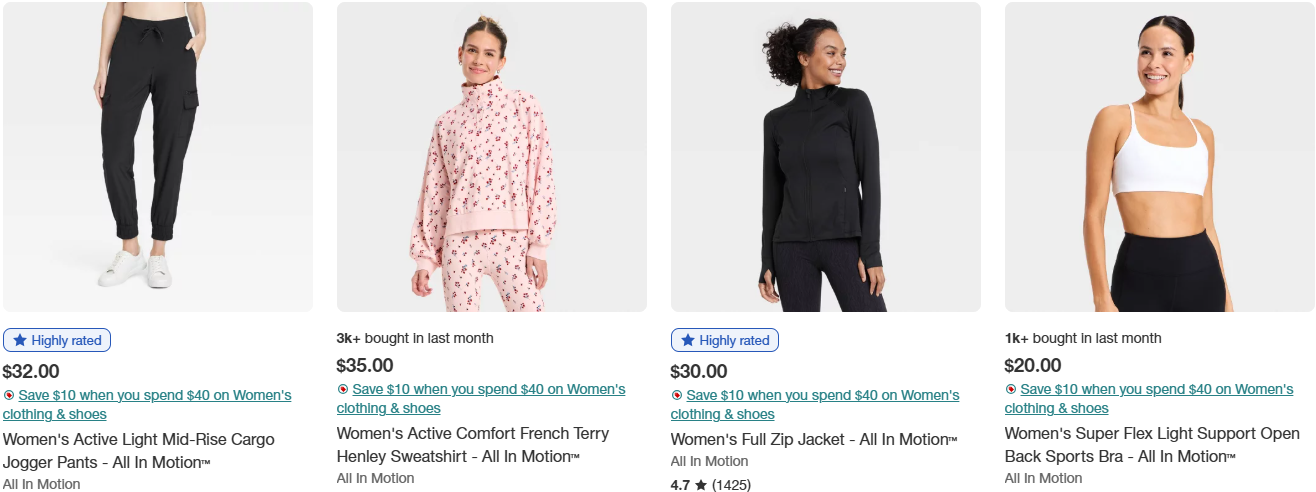The width and height of the screenshot is (1316, 492).
Task: Open the black cargo jogger pants product image
Action: point(158,157)
